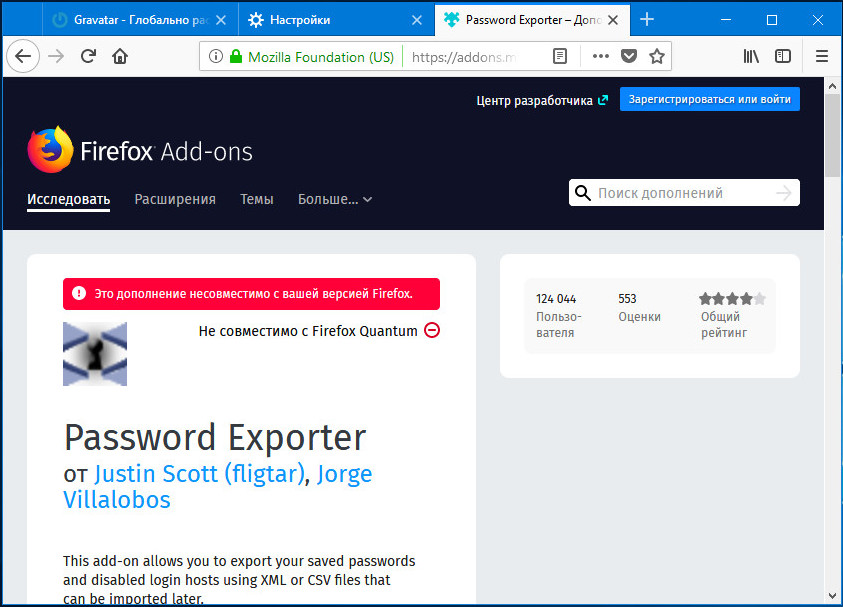Go back to the previous page
The width and height of the screenshot is (843, 607).
tap(23, 56)
